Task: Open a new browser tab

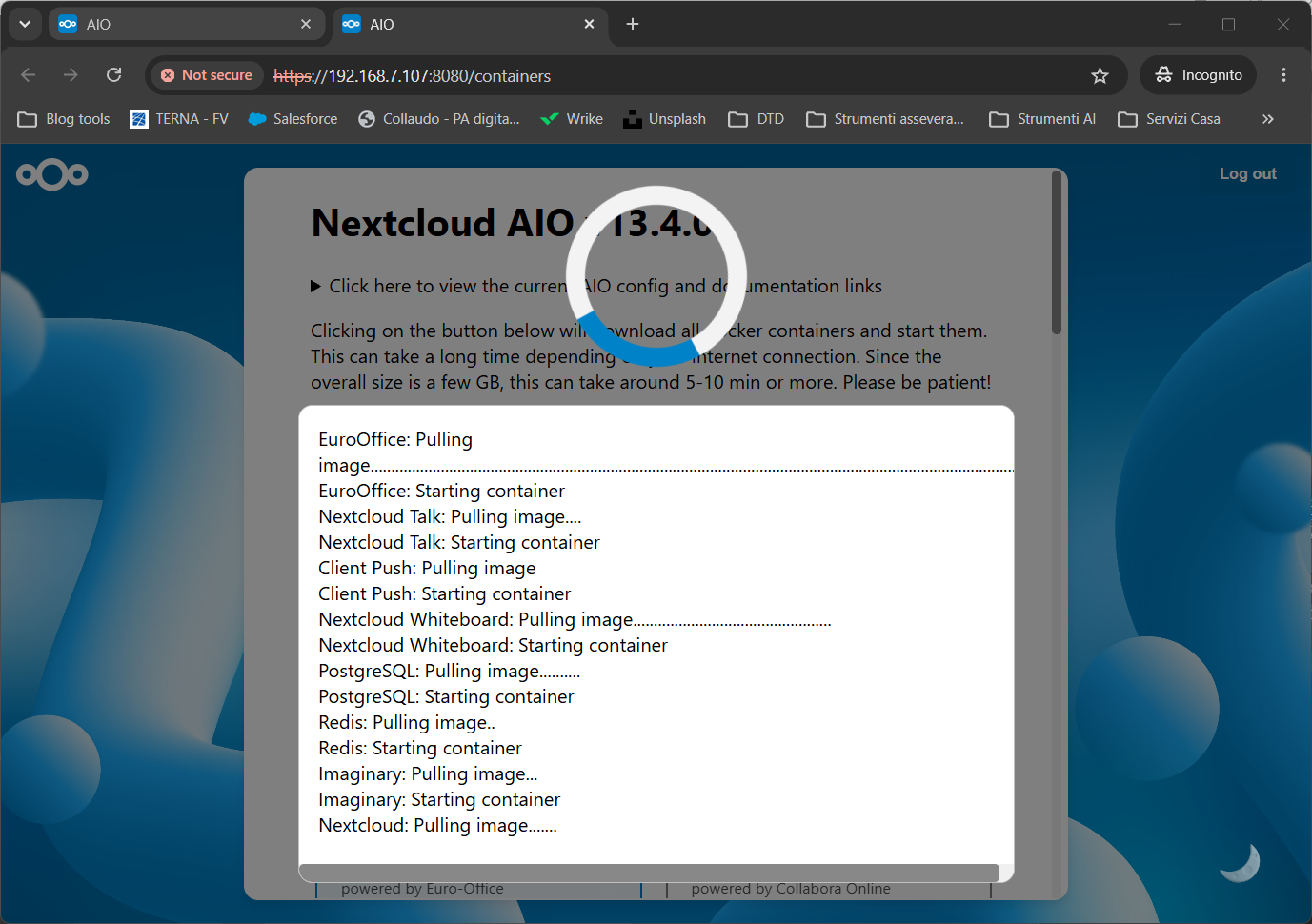Action: pyautogui.click(x=633, y=24)
